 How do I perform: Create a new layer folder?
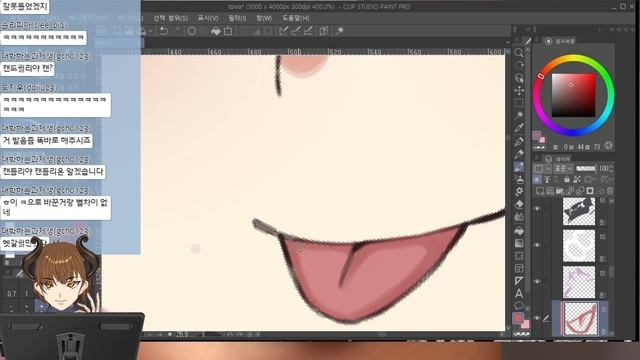point(560,191)
